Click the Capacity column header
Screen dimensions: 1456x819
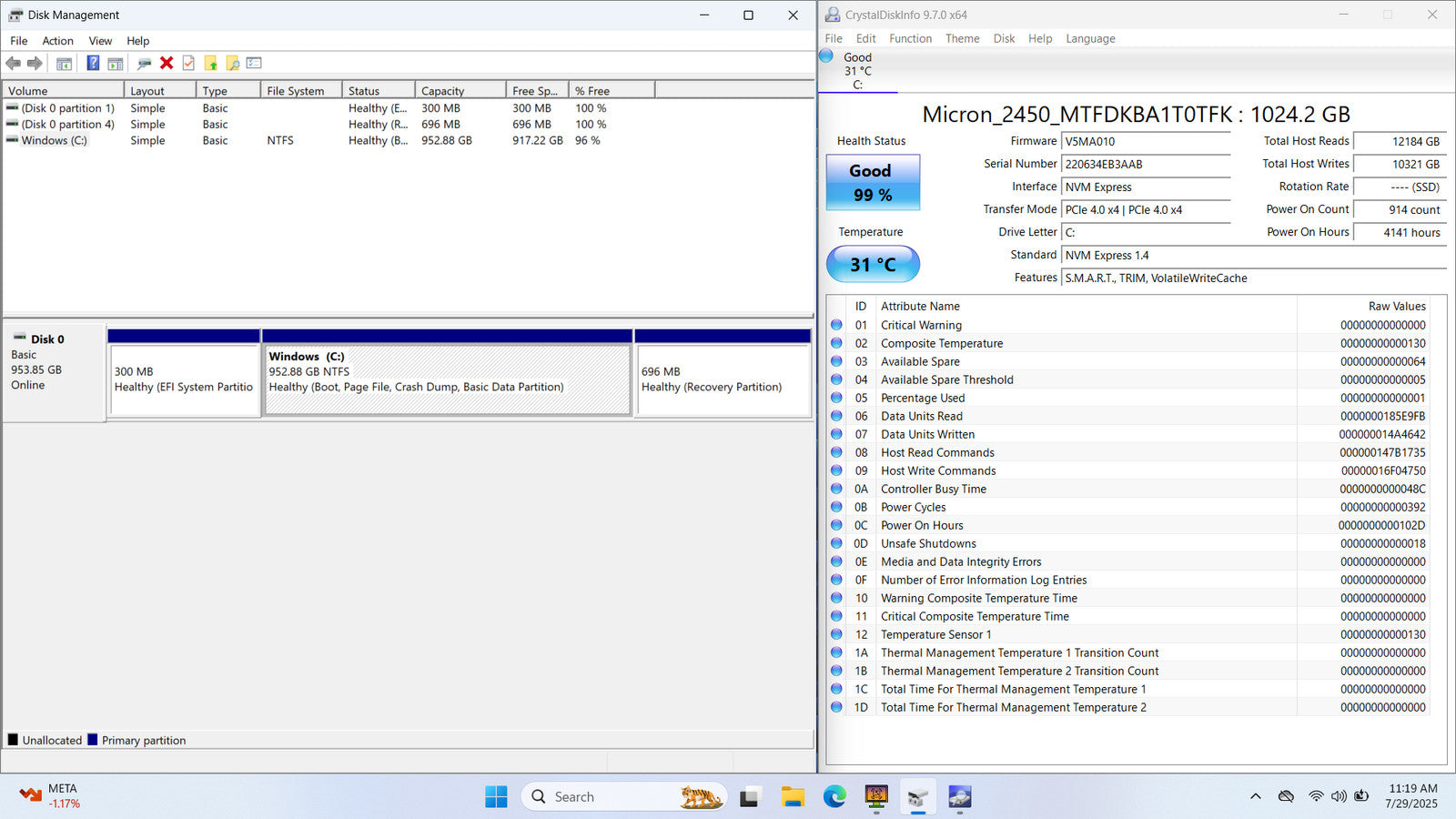point(460,91)
